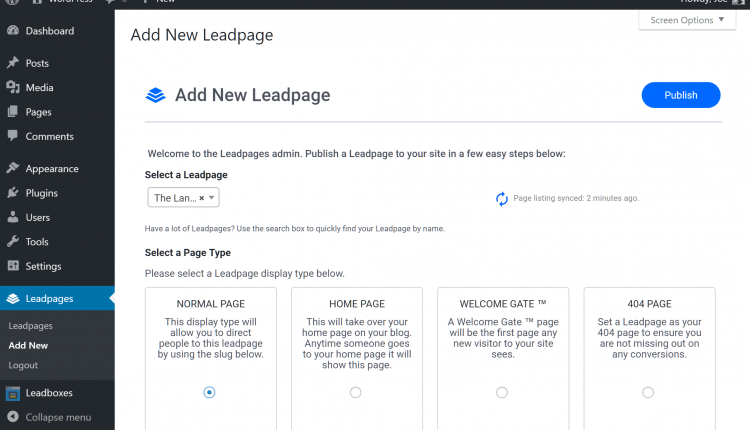Viewport: 750px width, 430px height.
Task: Click the Posts pushpin icon
Action: [x=13, y=63]
